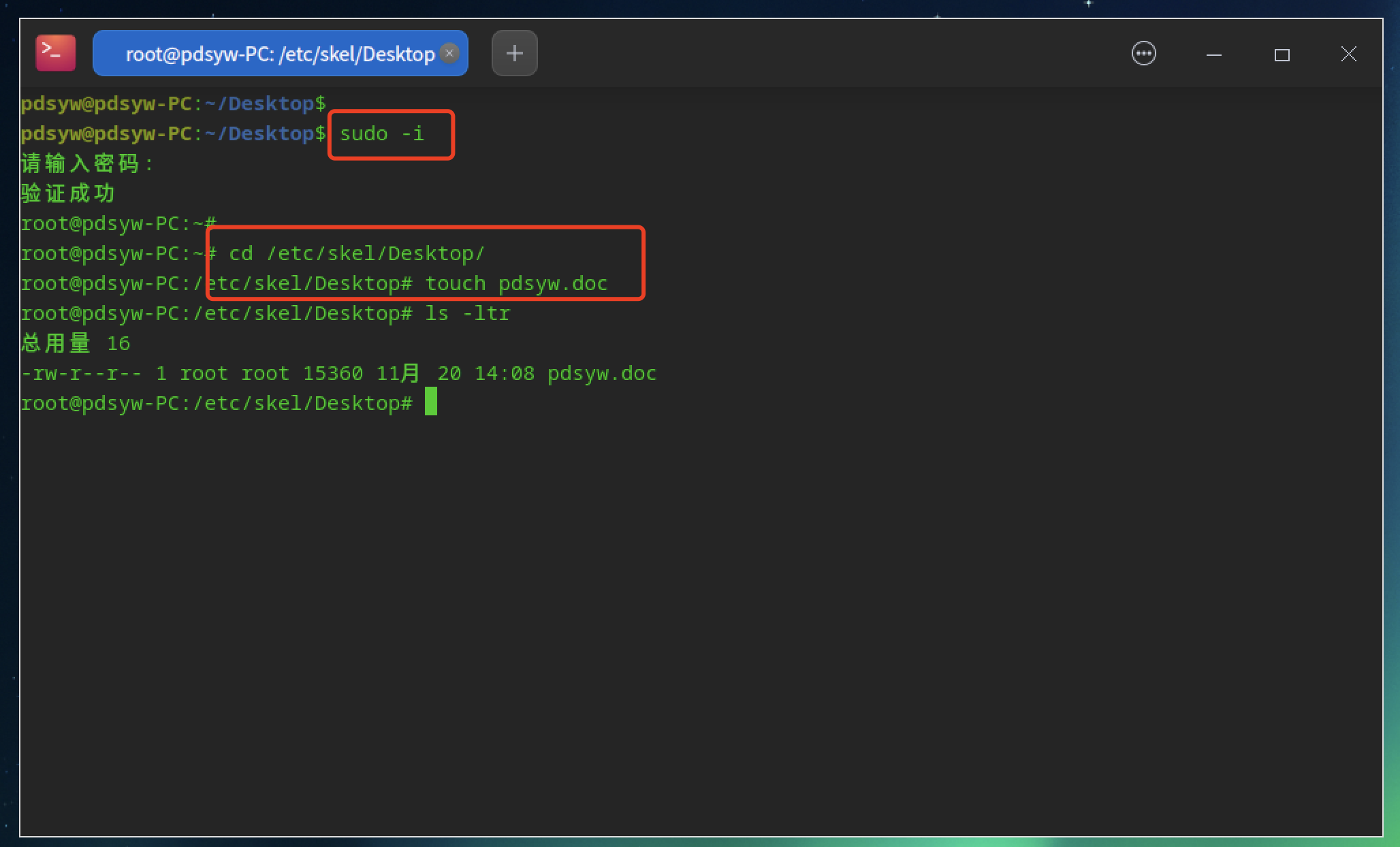Click the '请输入密码:' prompt line

coord(87,163)
